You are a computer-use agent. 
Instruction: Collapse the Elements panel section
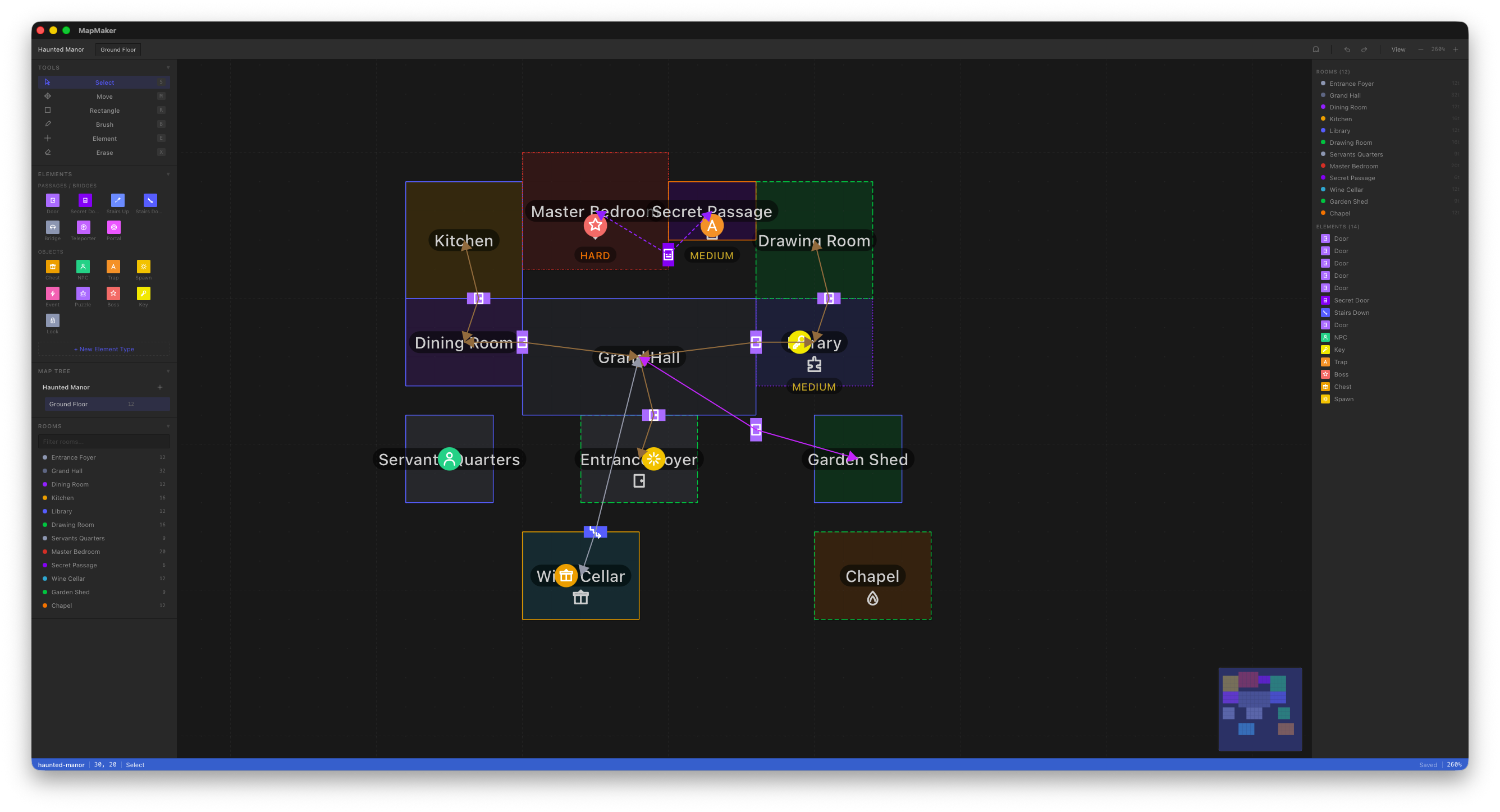click(x=168, y=174)
